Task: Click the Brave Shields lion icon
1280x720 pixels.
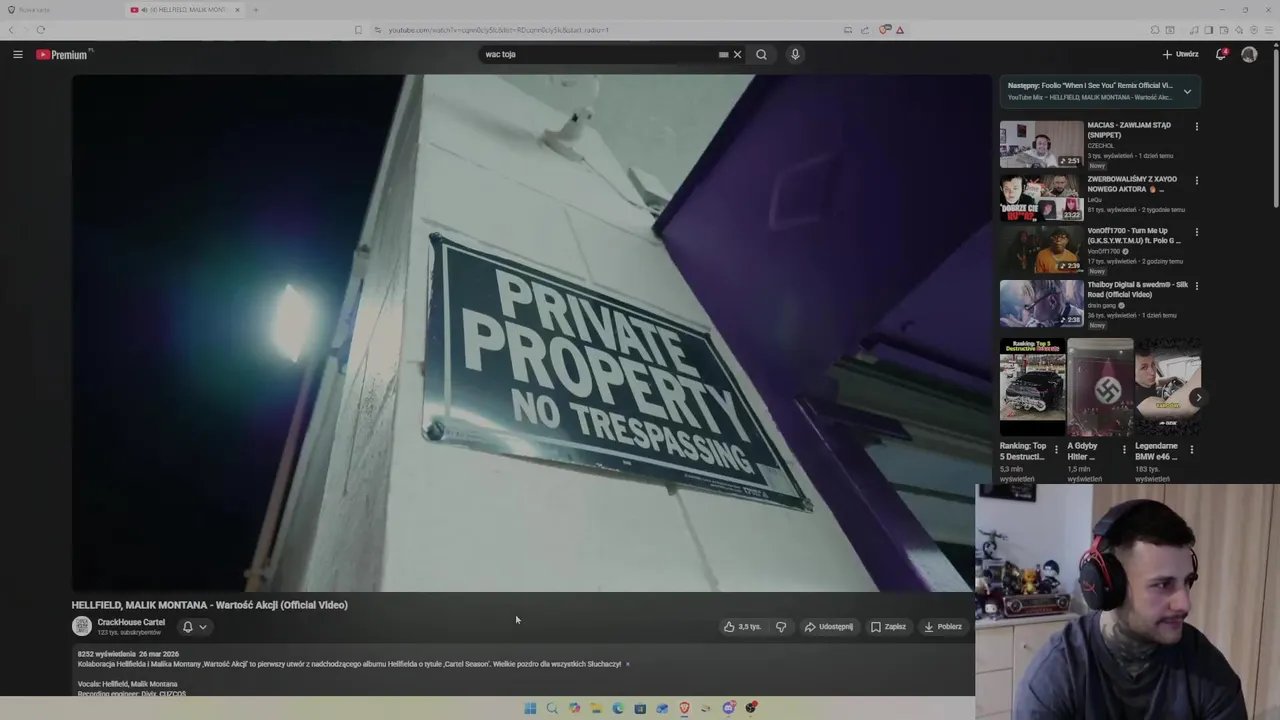Action: 884,30
